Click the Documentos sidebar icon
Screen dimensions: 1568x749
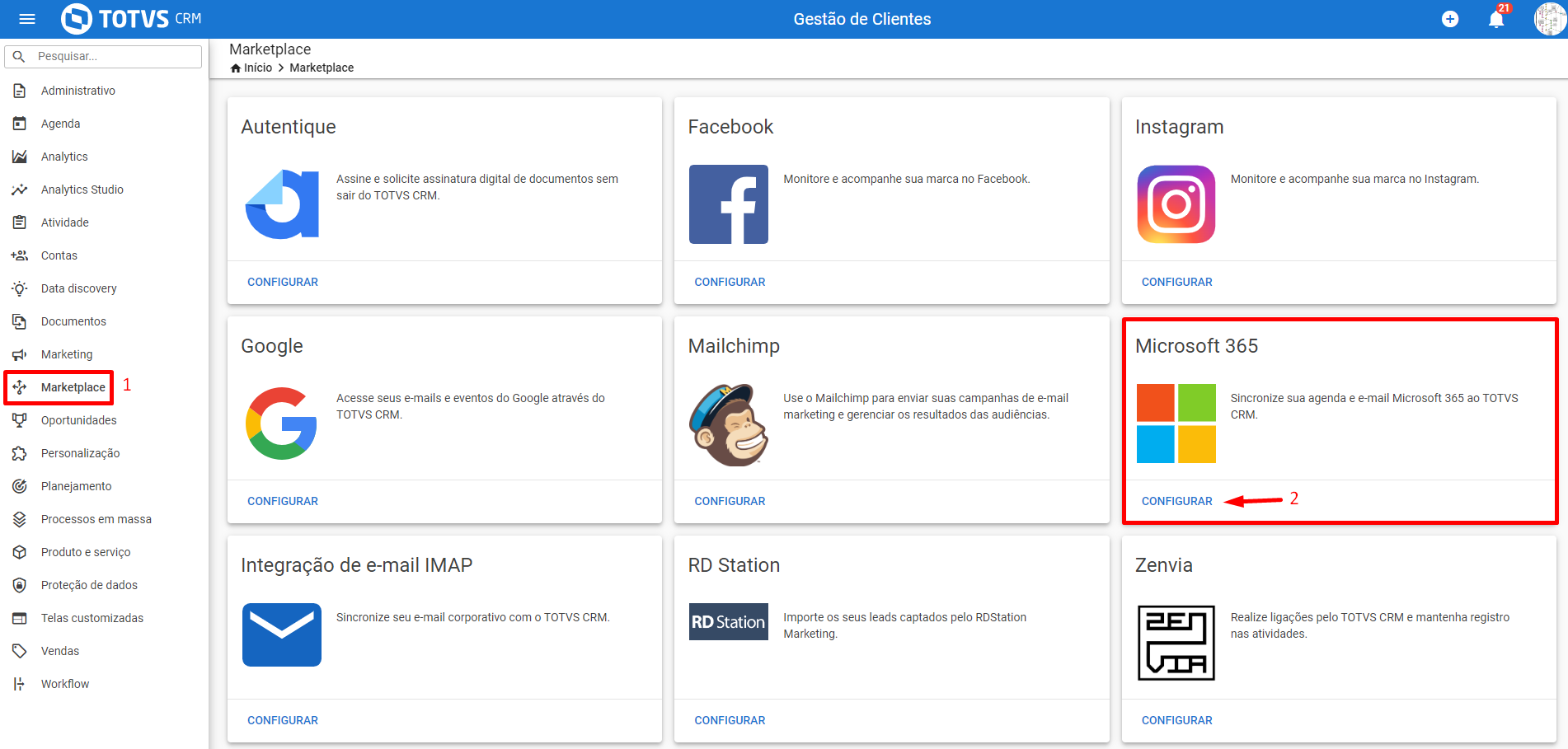click(20, 321)
